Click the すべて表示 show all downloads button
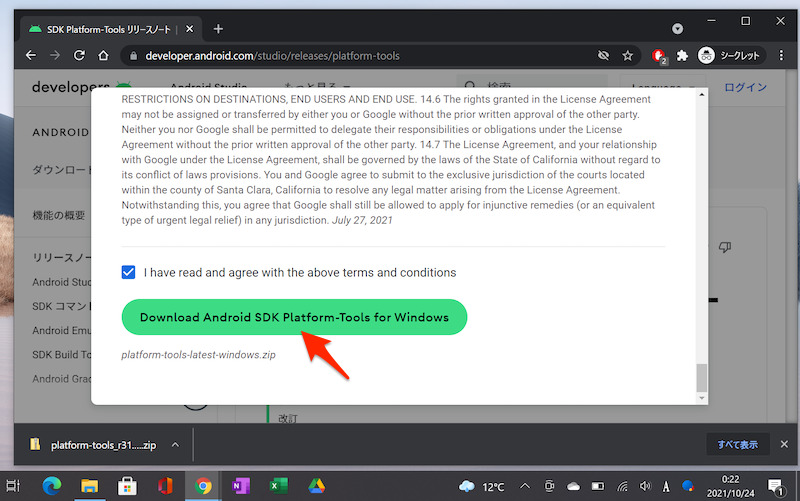Image resolution: width=800 pixels, height=501 pixels. [737, 444]
